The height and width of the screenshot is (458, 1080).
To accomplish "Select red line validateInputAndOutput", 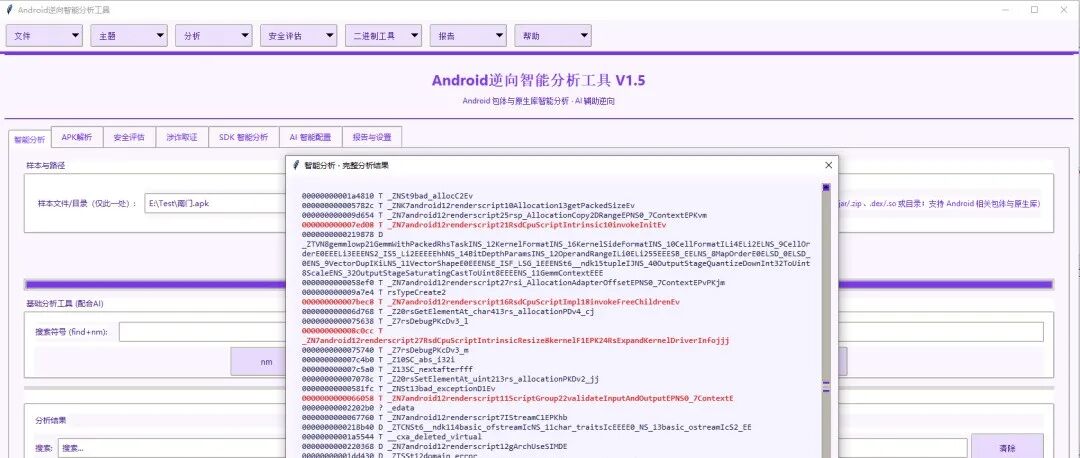I will pos(517,398).
